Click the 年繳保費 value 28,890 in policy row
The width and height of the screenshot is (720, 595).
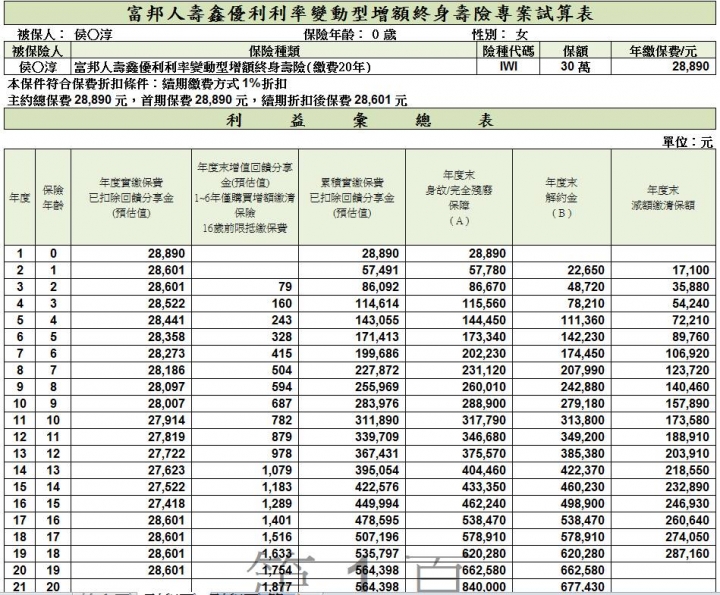click(x=691, y=67)
